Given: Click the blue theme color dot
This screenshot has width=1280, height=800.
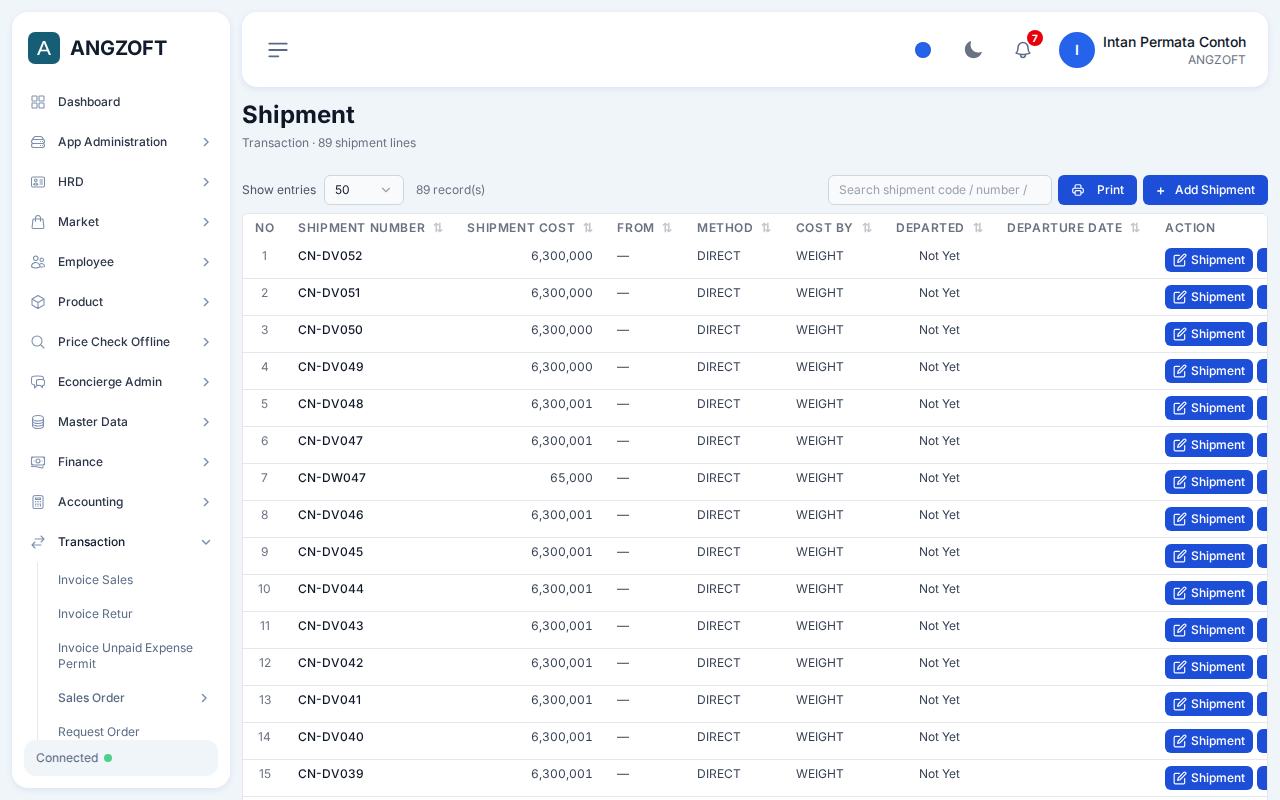Looking at the screenshot, I should [923, 50].
